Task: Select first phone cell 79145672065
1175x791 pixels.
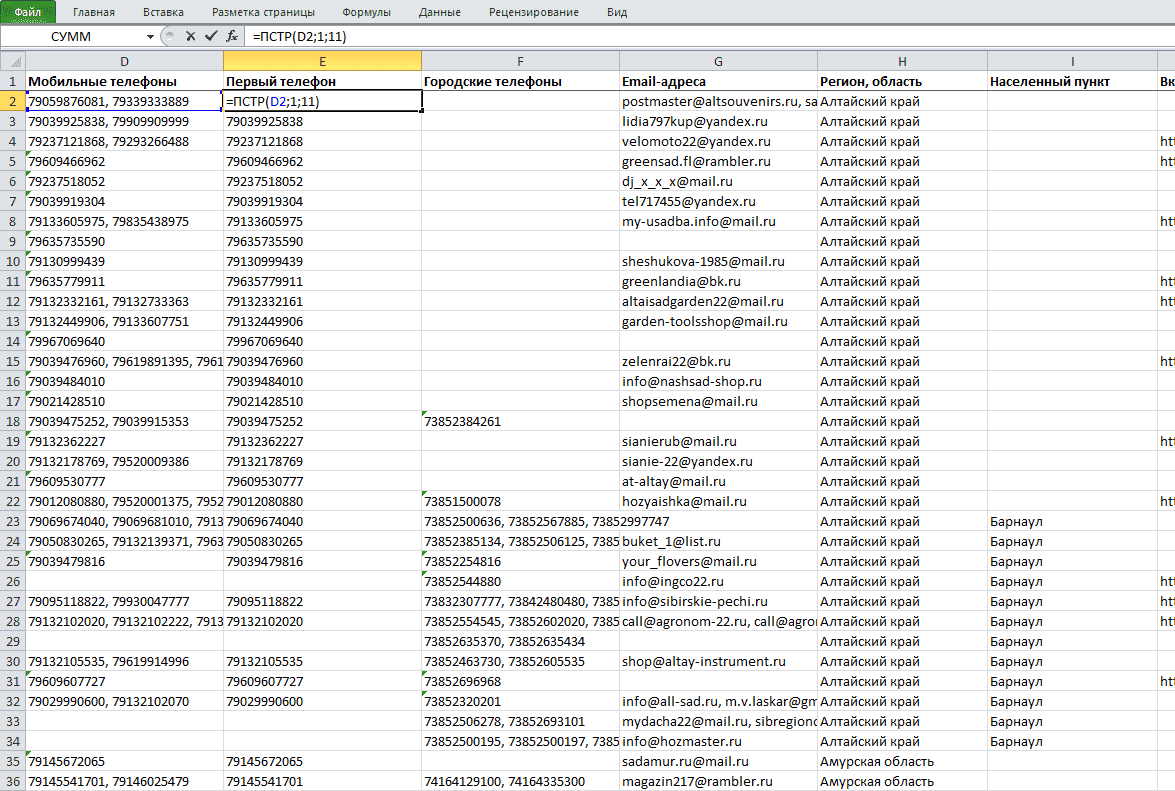Action: [322, 761]
